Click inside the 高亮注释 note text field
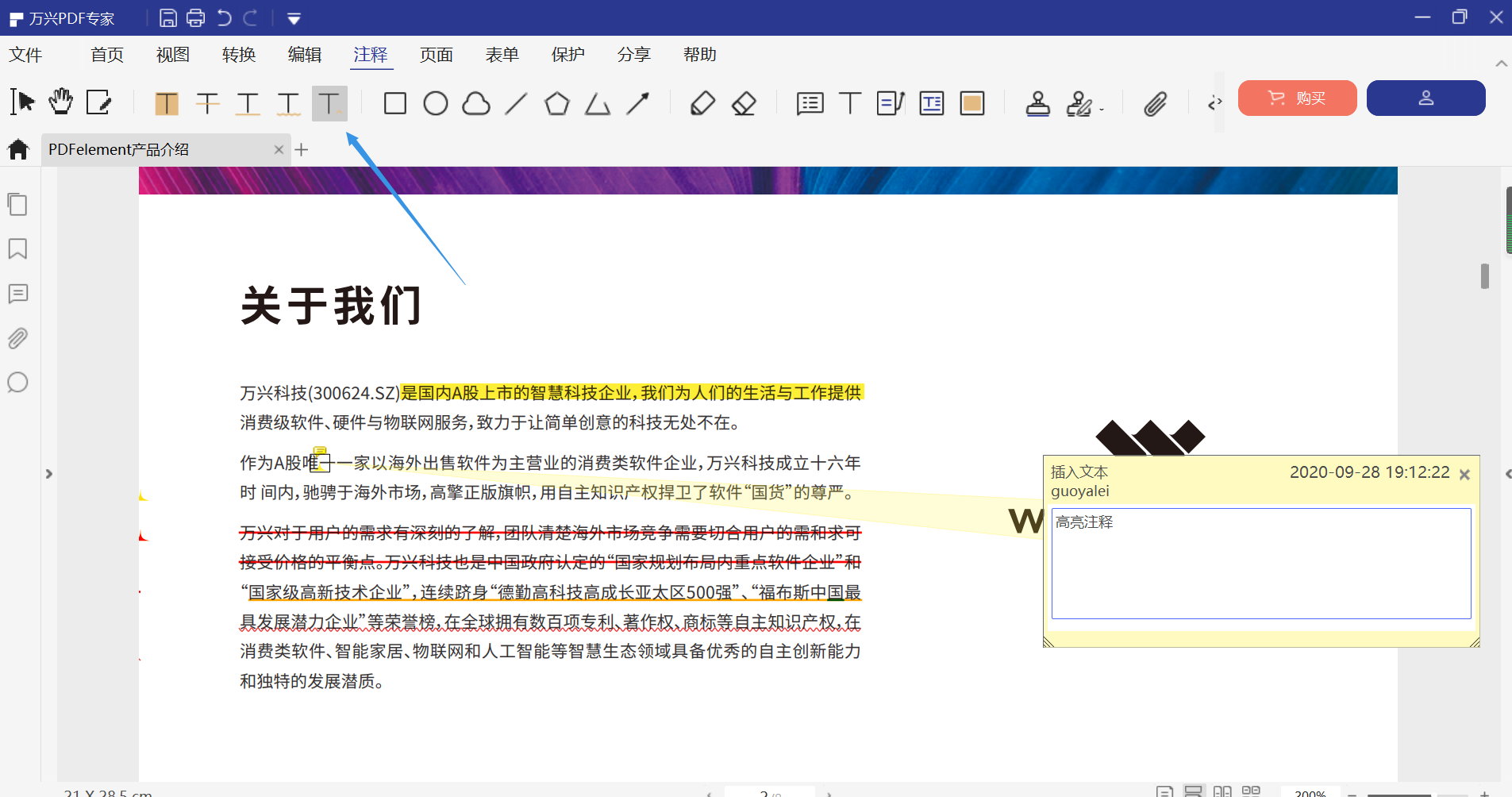This screenshot has height=797, width=1512. [x=1261, y=564]
